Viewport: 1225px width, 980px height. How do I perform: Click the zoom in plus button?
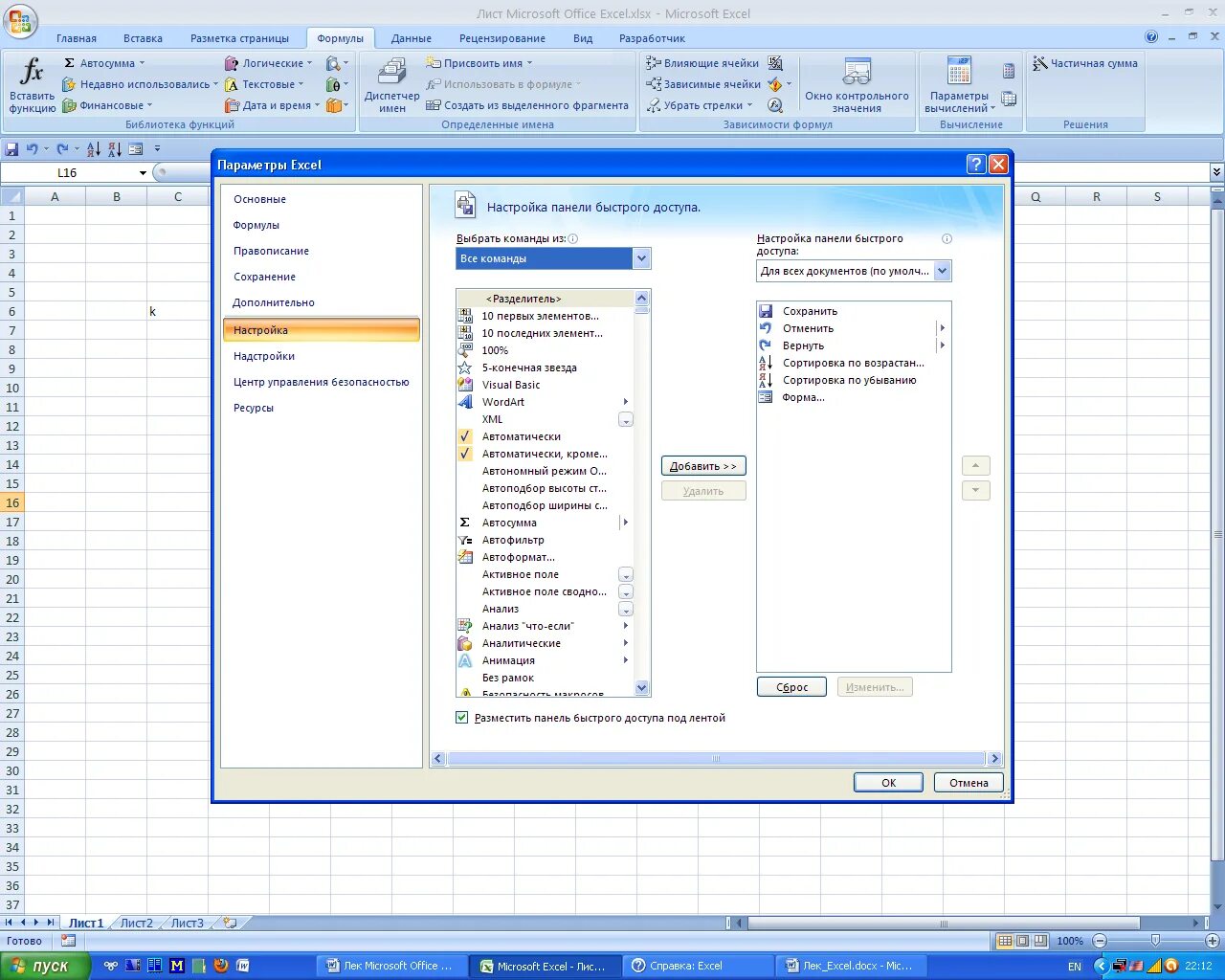click(x=1212, y=941)
